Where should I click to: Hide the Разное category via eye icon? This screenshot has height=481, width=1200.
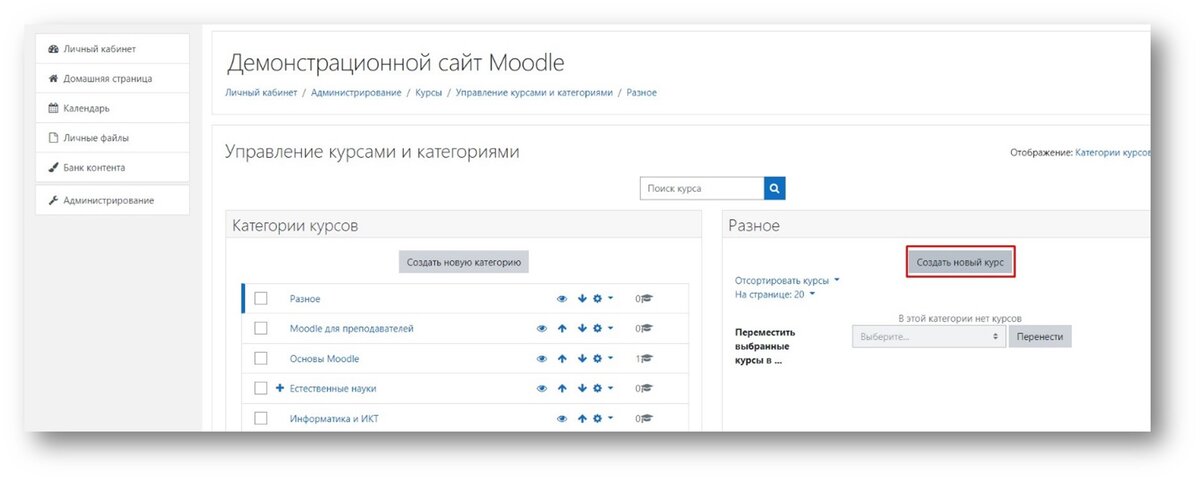click(562, 298)
